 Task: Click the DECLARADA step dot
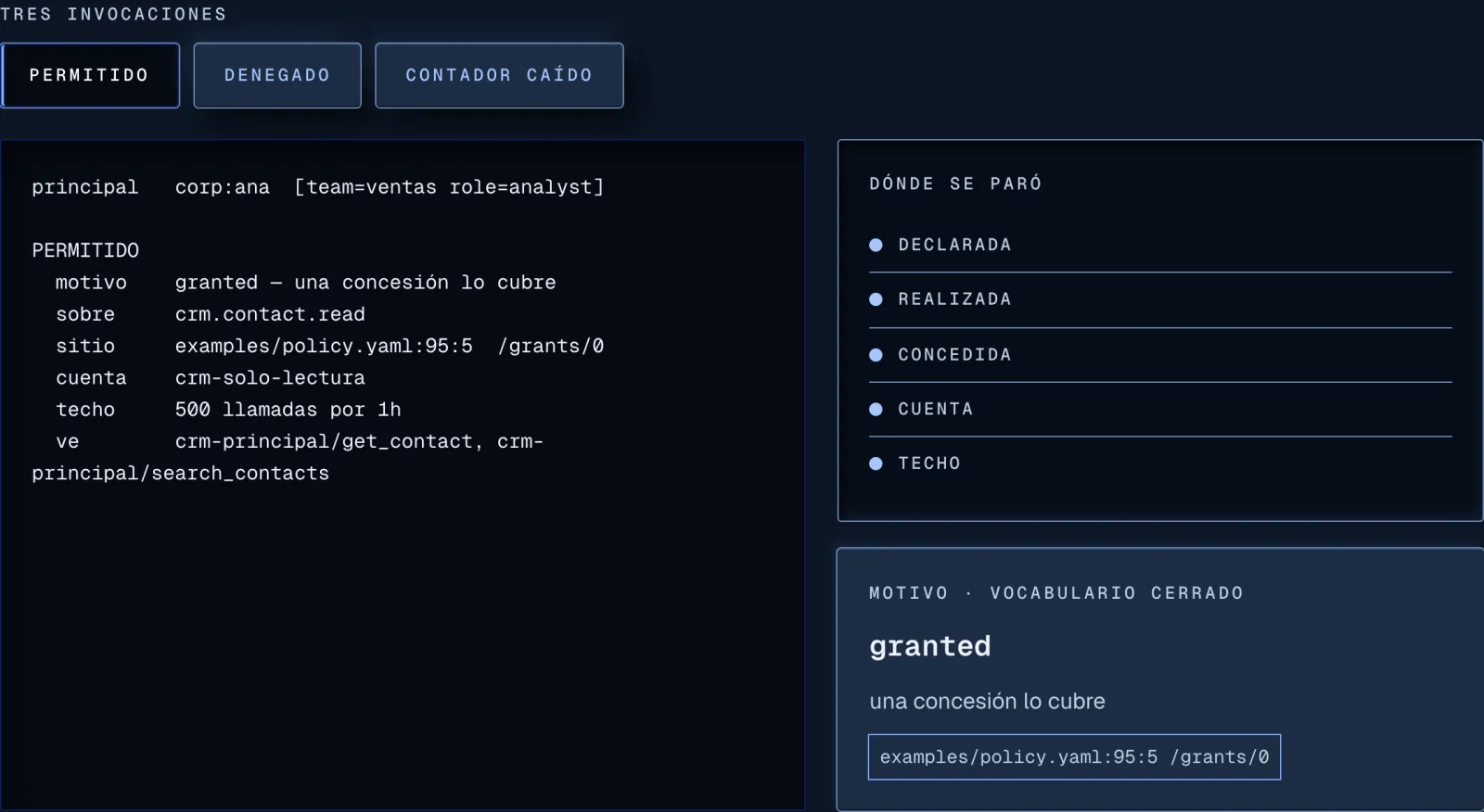coord(876,245)
